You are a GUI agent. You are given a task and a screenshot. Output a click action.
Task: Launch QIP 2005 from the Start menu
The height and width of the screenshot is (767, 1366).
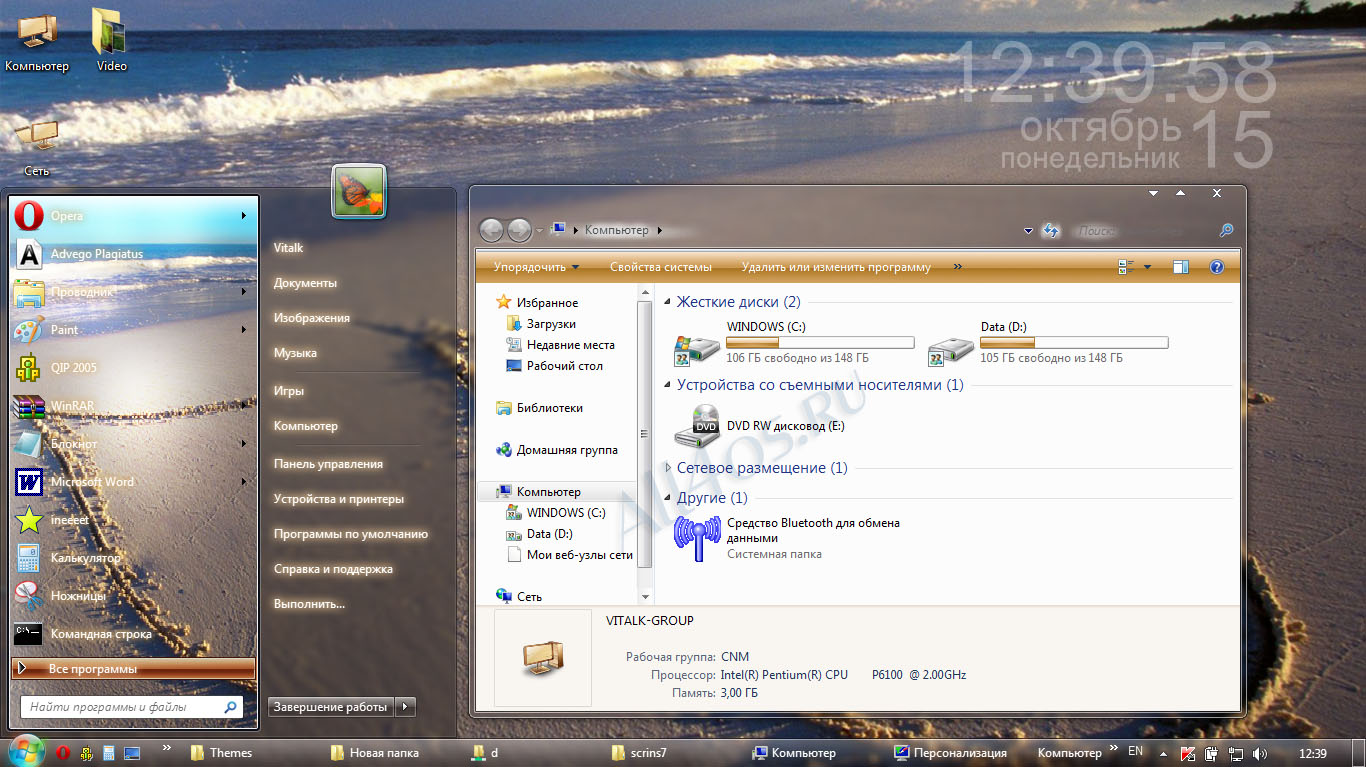pos(133,368)
